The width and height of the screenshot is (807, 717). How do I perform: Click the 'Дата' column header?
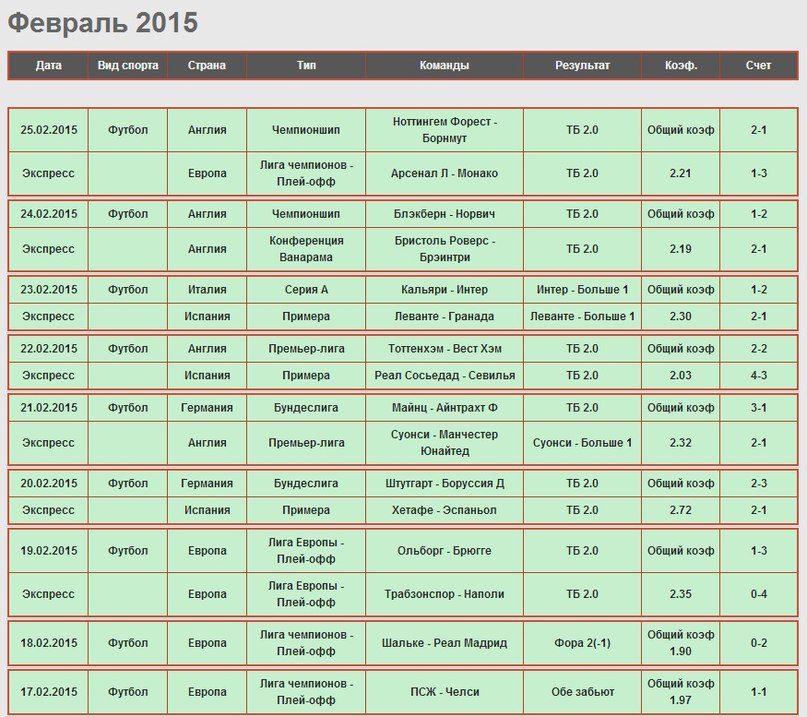pos(48,65)
